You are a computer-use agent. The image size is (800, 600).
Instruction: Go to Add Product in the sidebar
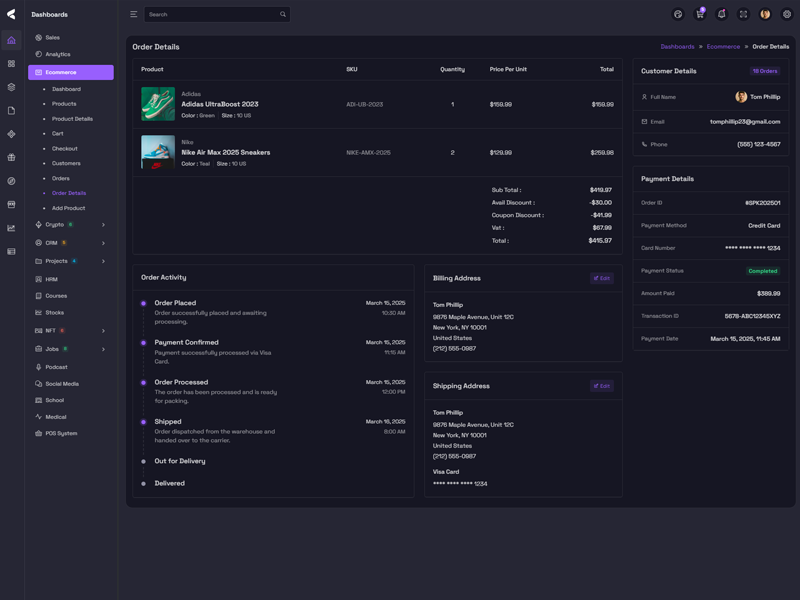68,208
